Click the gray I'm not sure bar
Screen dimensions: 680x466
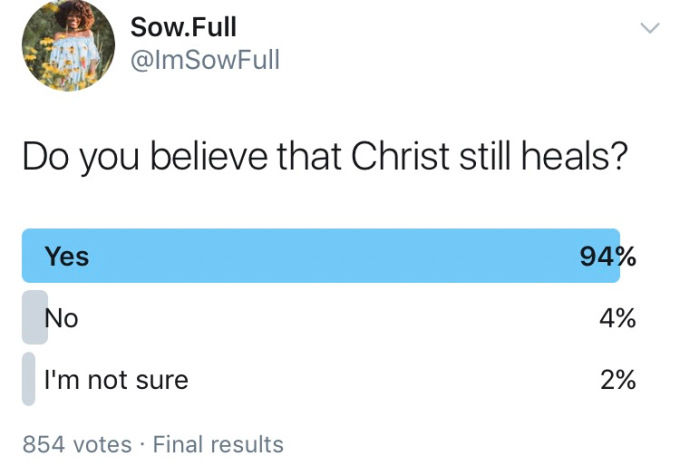[x=29, y=379]
